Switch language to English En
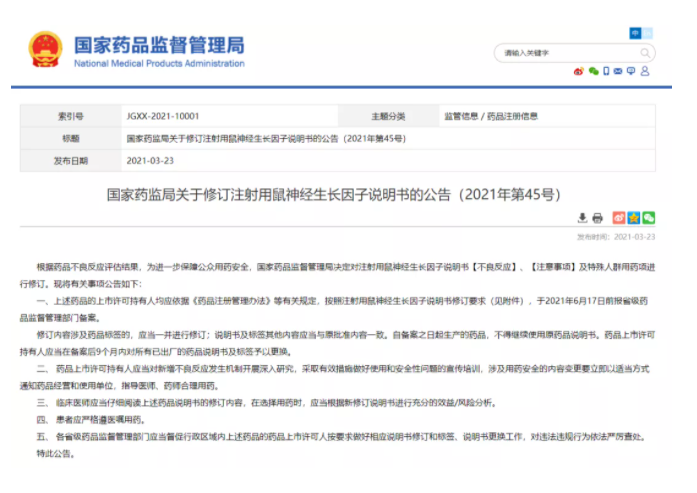697x493 pixels. 648,33
